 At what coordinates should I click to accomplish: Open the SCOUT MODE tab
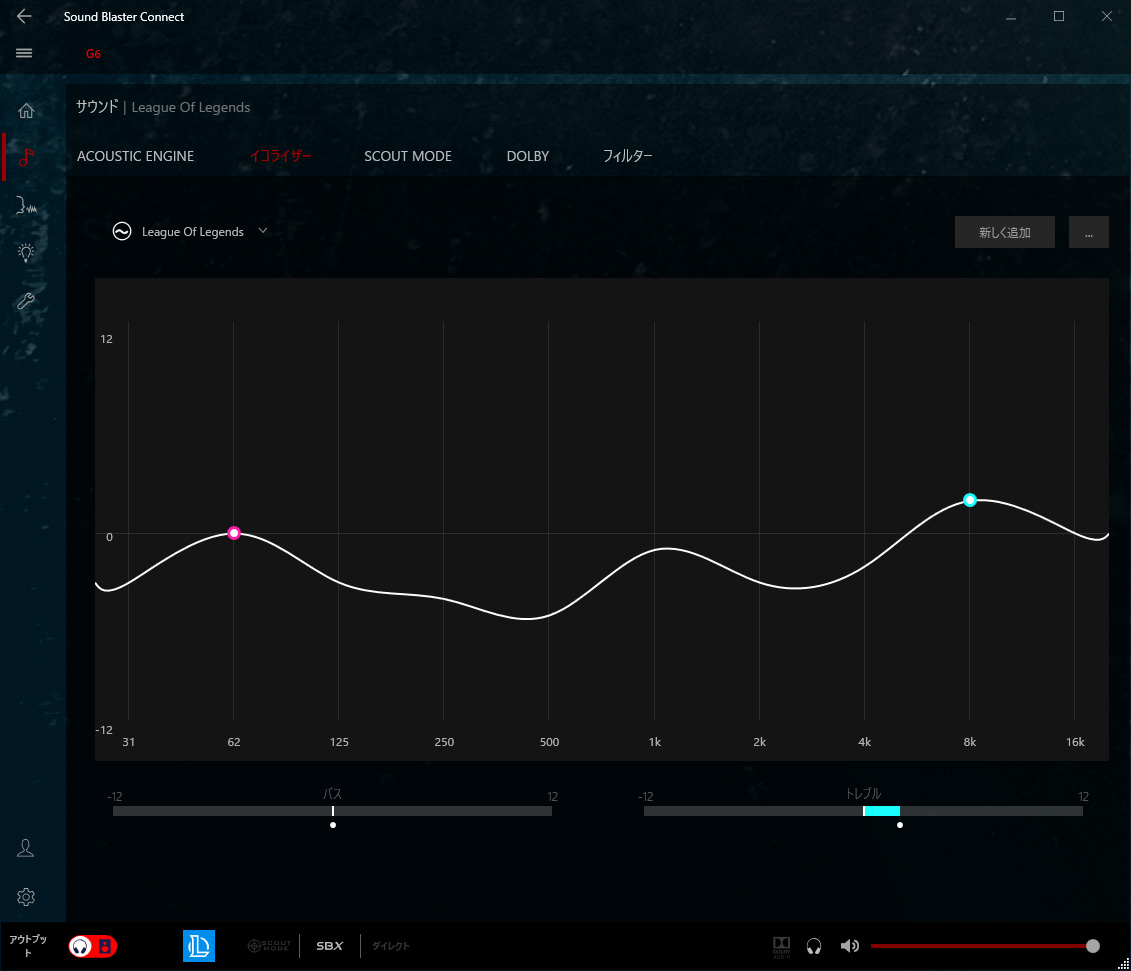tap(408, 156)
